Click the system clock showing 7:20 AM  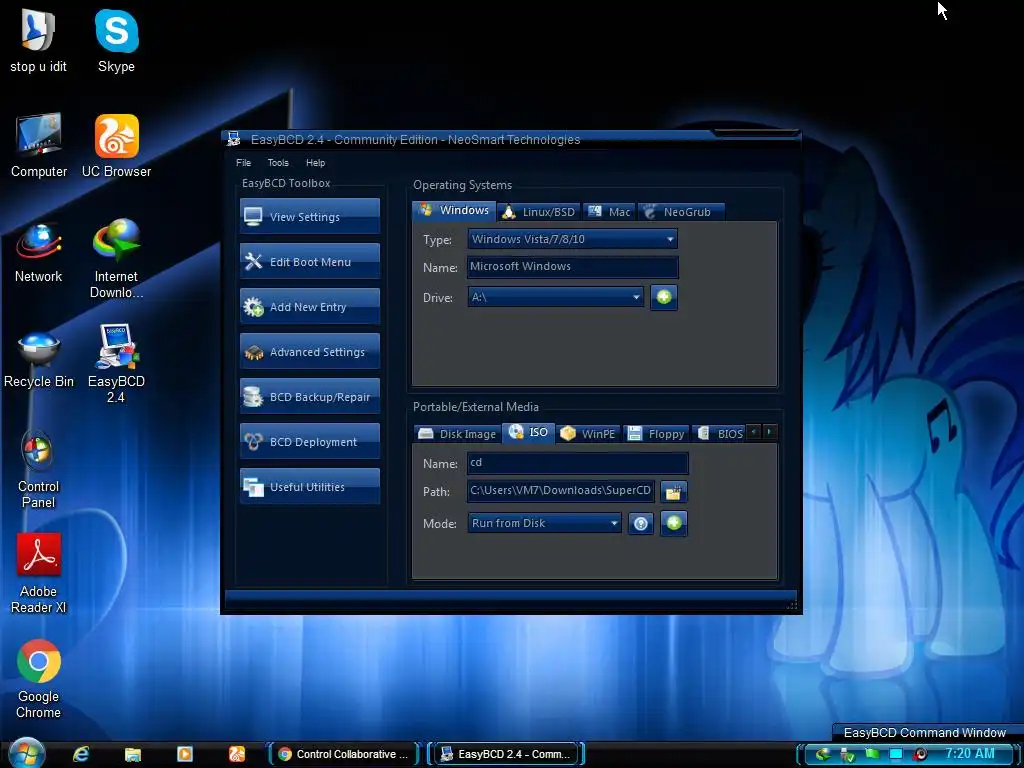(970, 754)
